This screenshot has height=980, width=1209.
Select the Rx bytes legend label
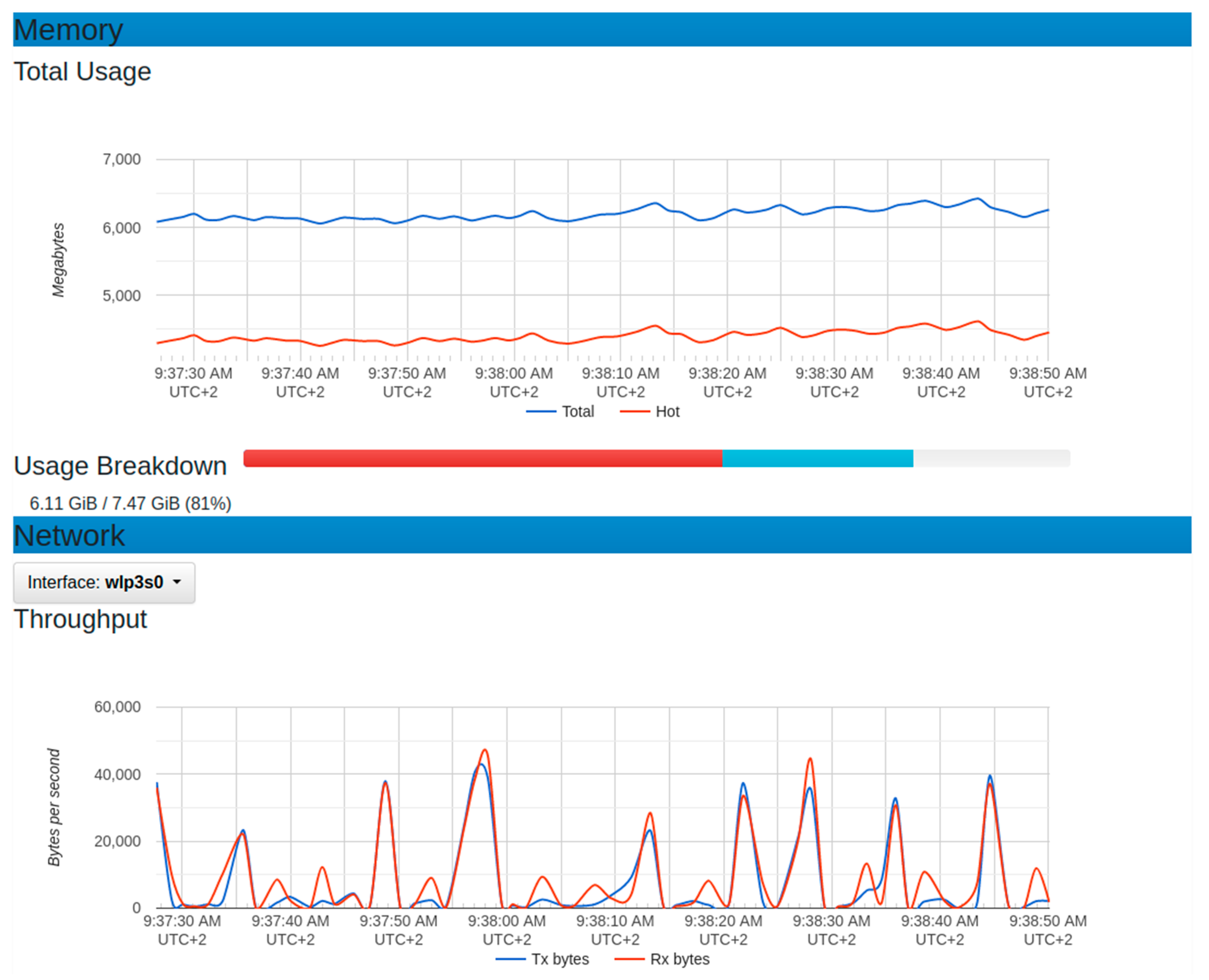(680, 960)
